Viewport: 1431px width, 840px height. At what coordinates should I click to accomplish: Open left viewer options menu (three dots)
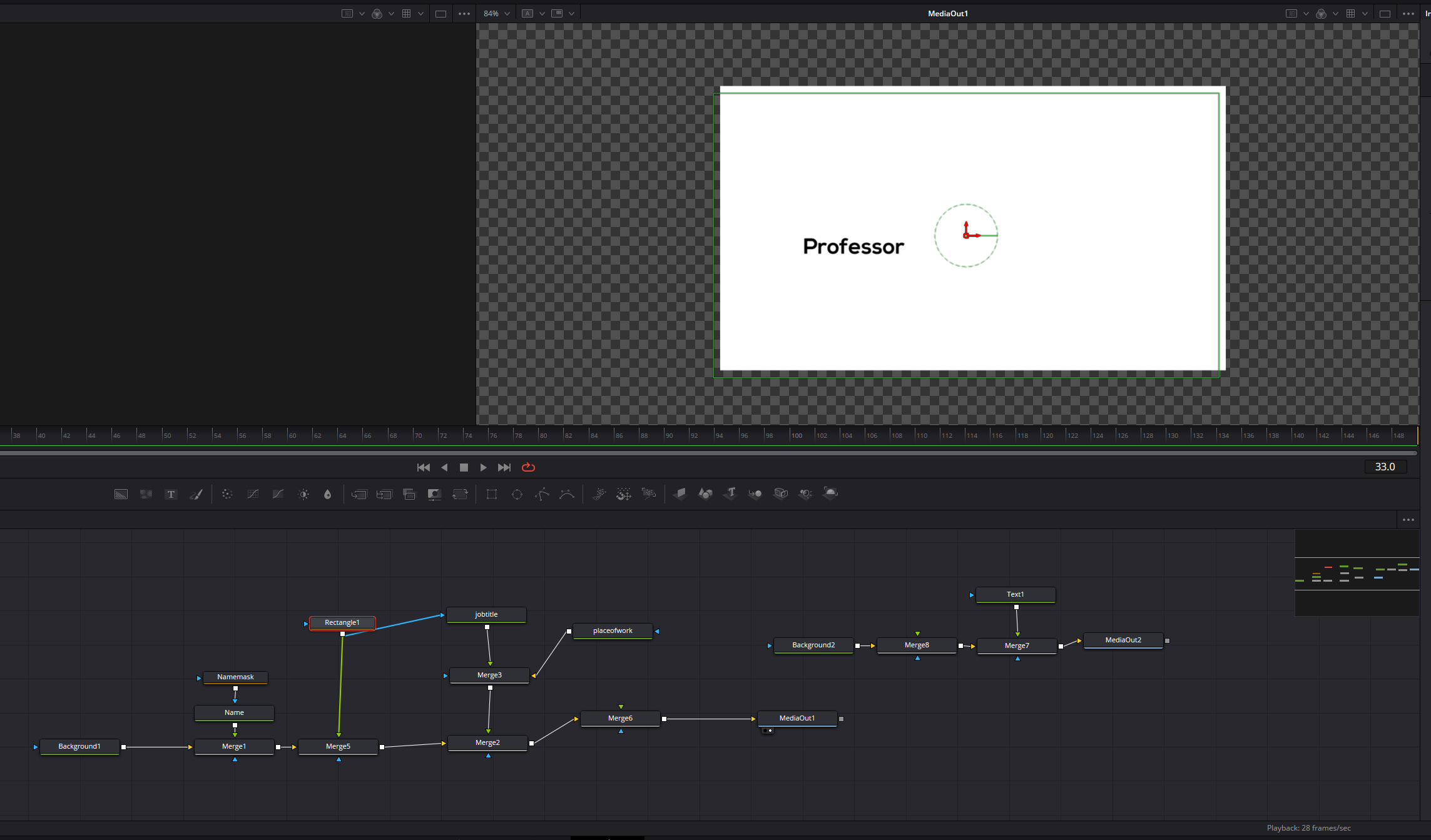(464, 14)
